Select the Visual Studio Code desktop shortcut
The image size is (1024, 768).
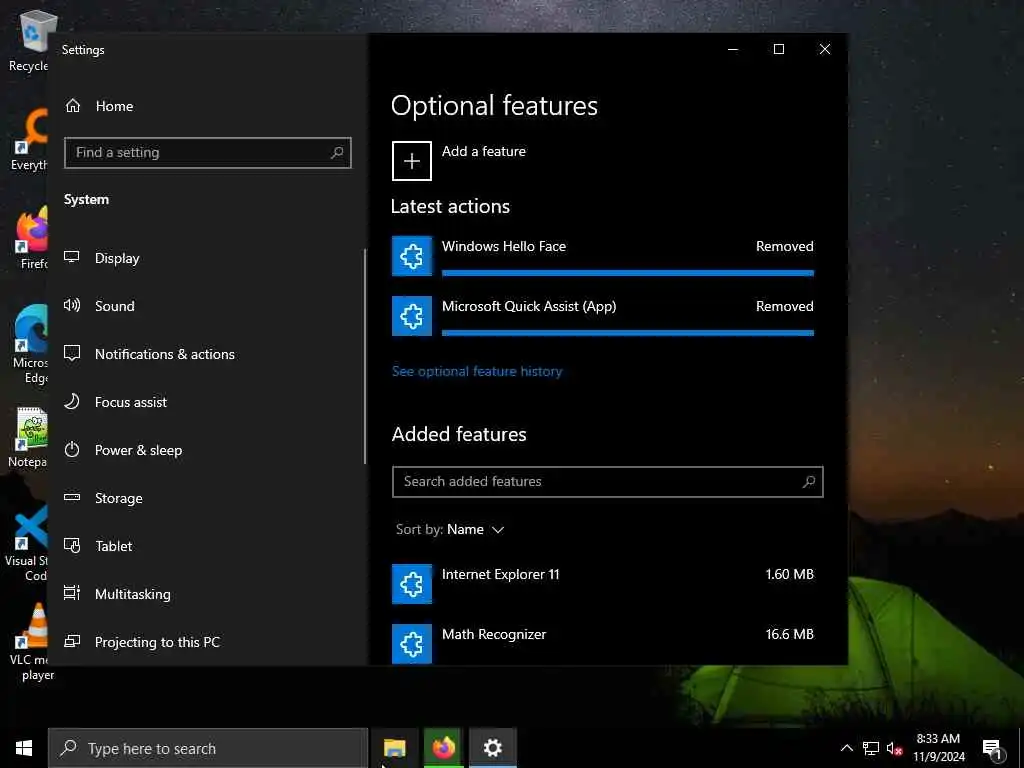pyautogui.click(x=27, y=543)
